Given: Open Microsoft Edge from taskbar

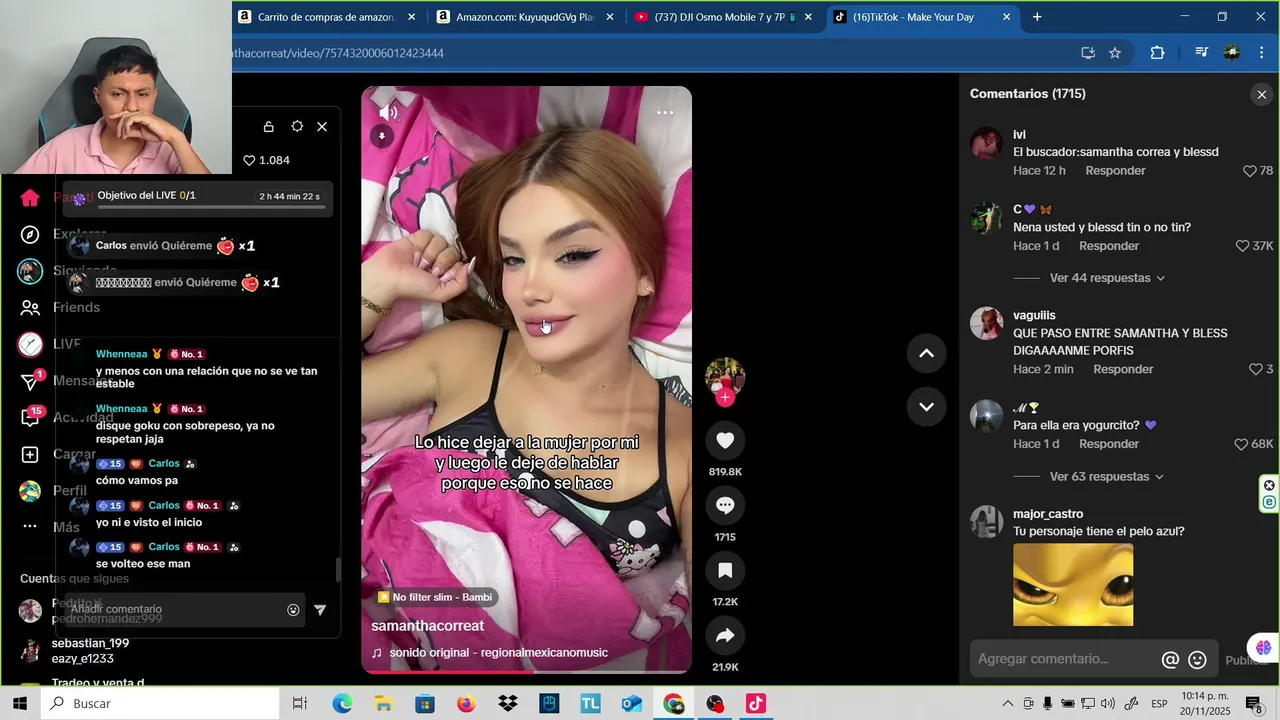Looking at the screenshot, I should click(342, 704).
